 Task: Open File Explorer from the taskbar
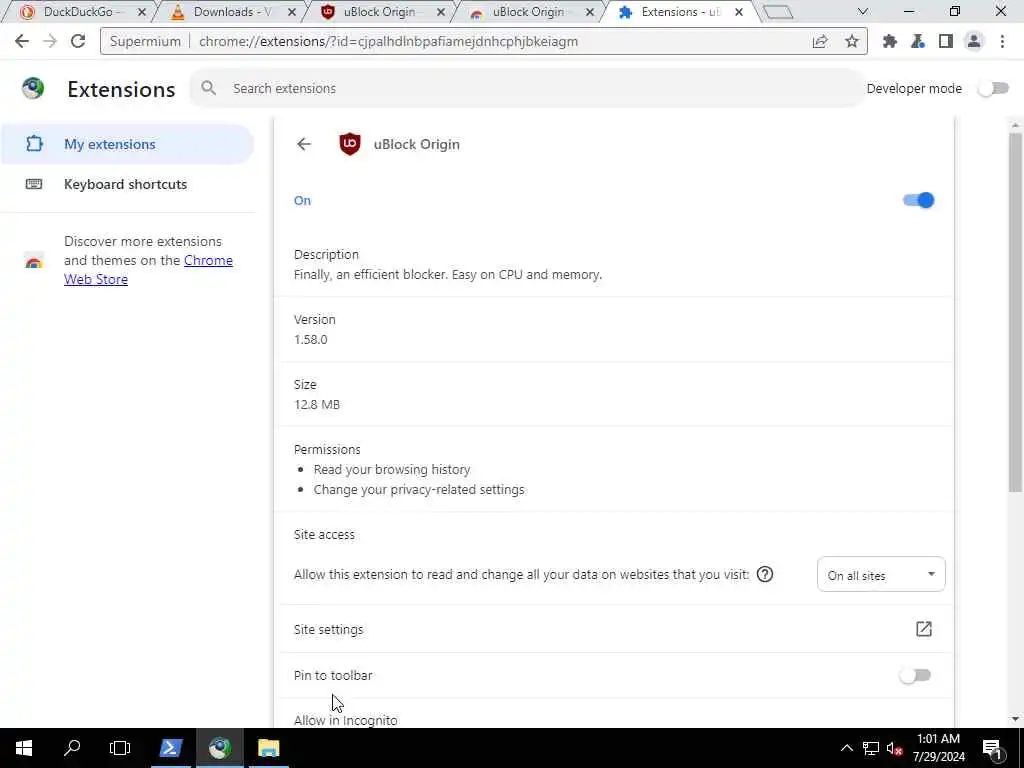tap(268, 748)
